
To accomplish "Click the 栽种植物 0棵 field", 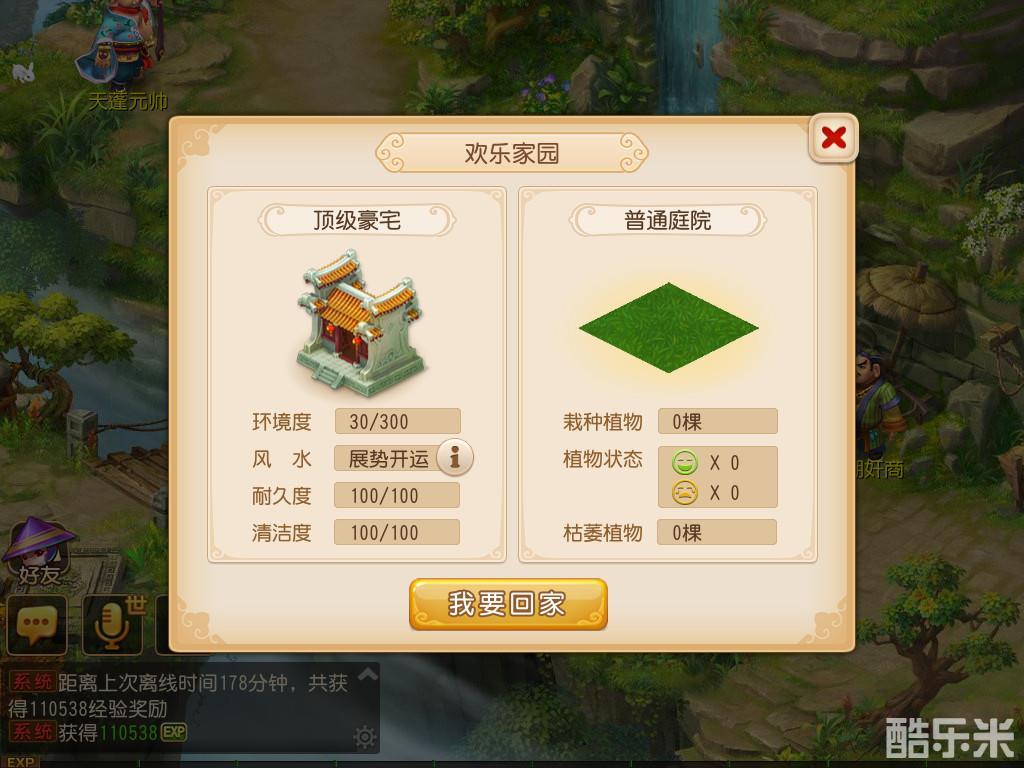I will point(718,421).
